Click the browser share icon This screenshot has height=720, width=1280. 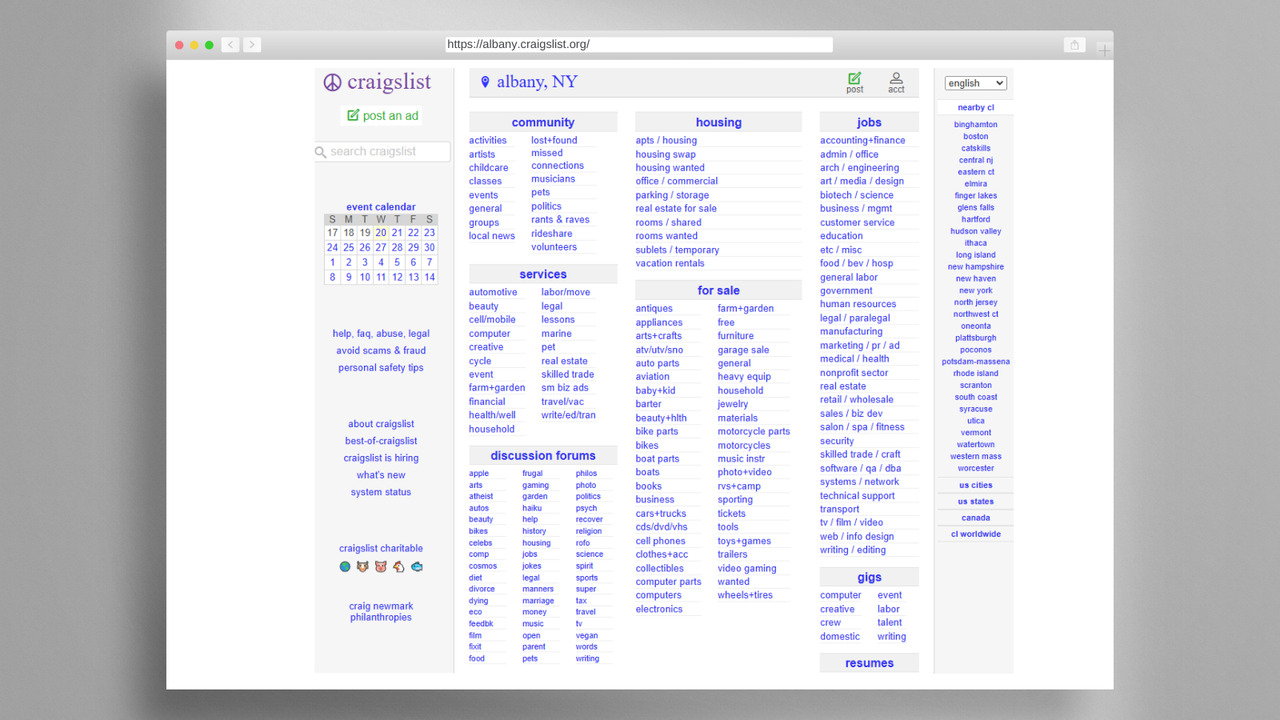pos(1074,45)
